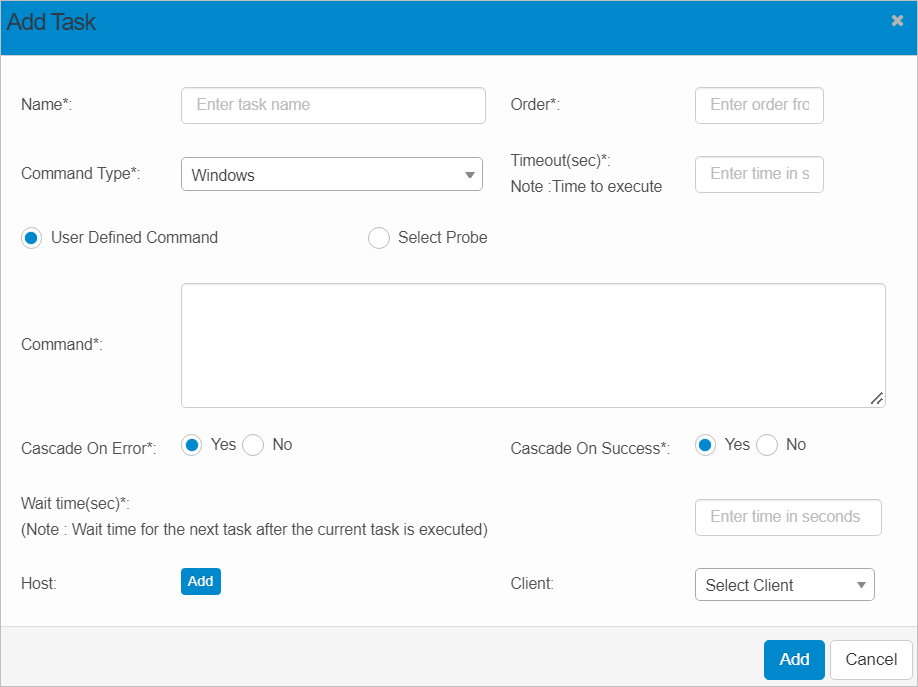
Task: Focus the Wait time seconds field
Action: [787, 517]
